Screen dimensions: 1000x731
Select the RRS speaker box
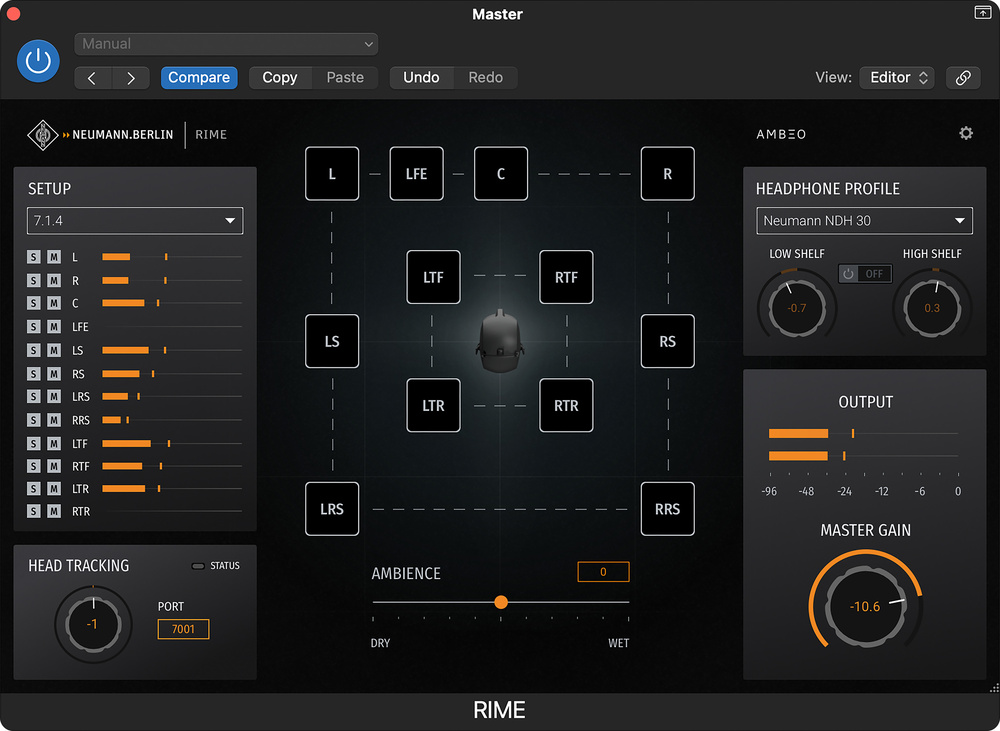(668, 509)
